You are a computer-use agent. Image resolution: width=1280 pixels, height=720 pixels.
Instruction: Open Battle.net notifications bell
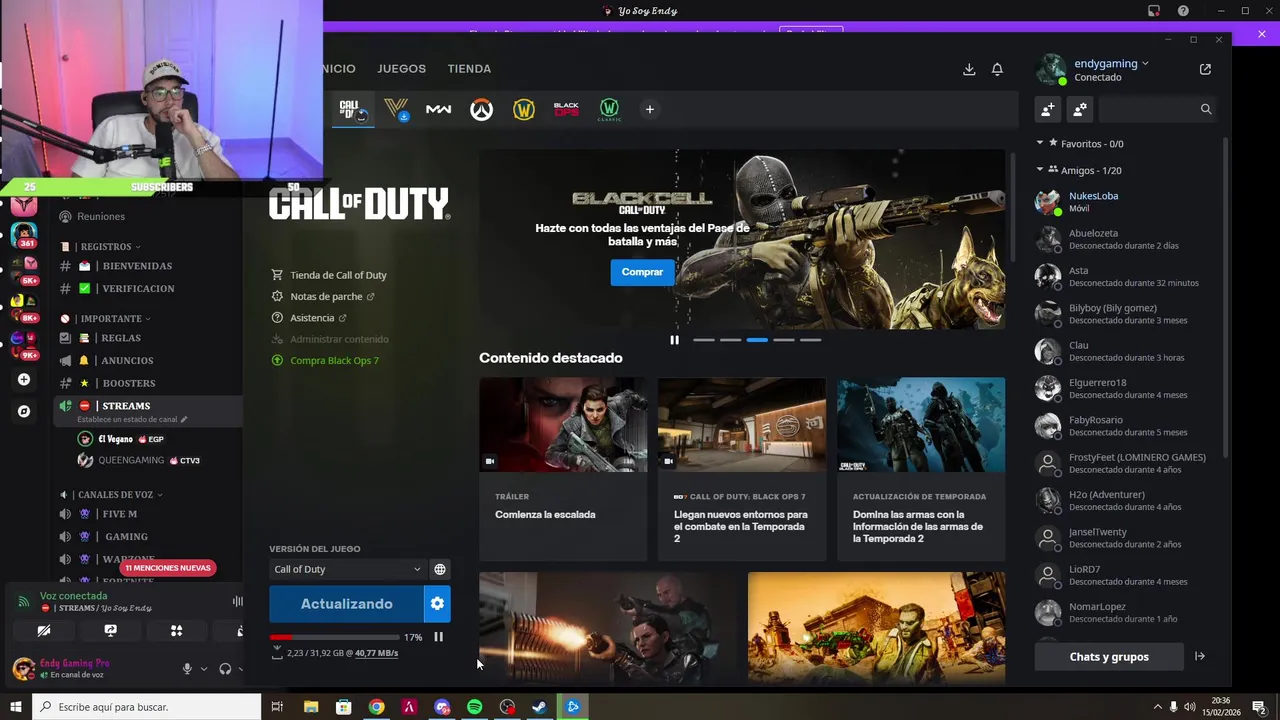coord(997,69)
